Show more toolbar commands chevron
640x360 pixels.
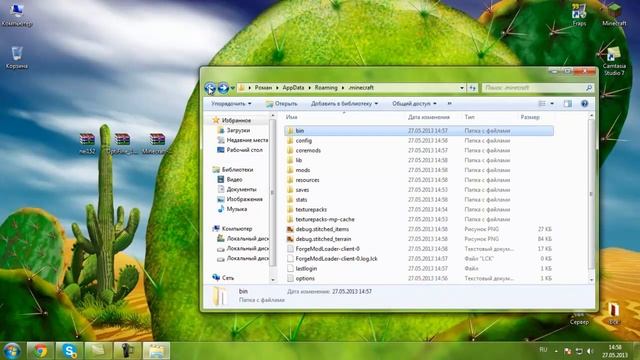(449, 104)
